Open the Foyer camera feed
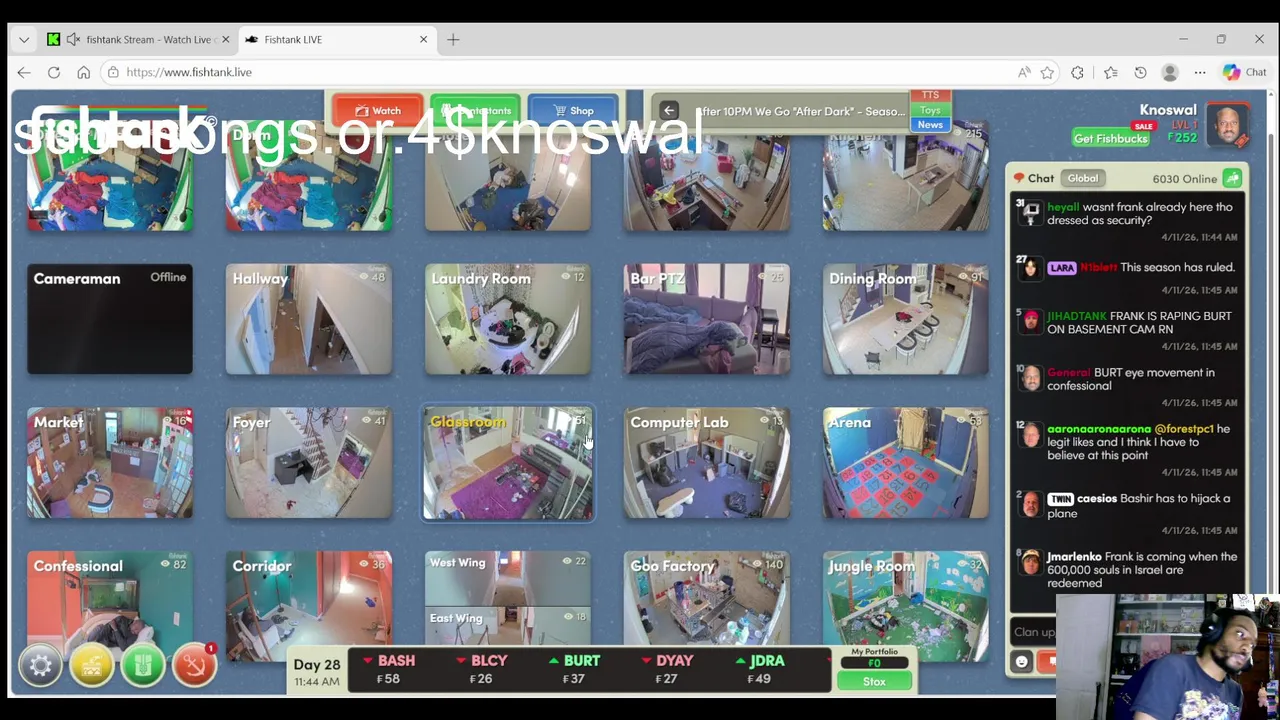Screen dimensions: 1280x720 click(x=309, y=463)
